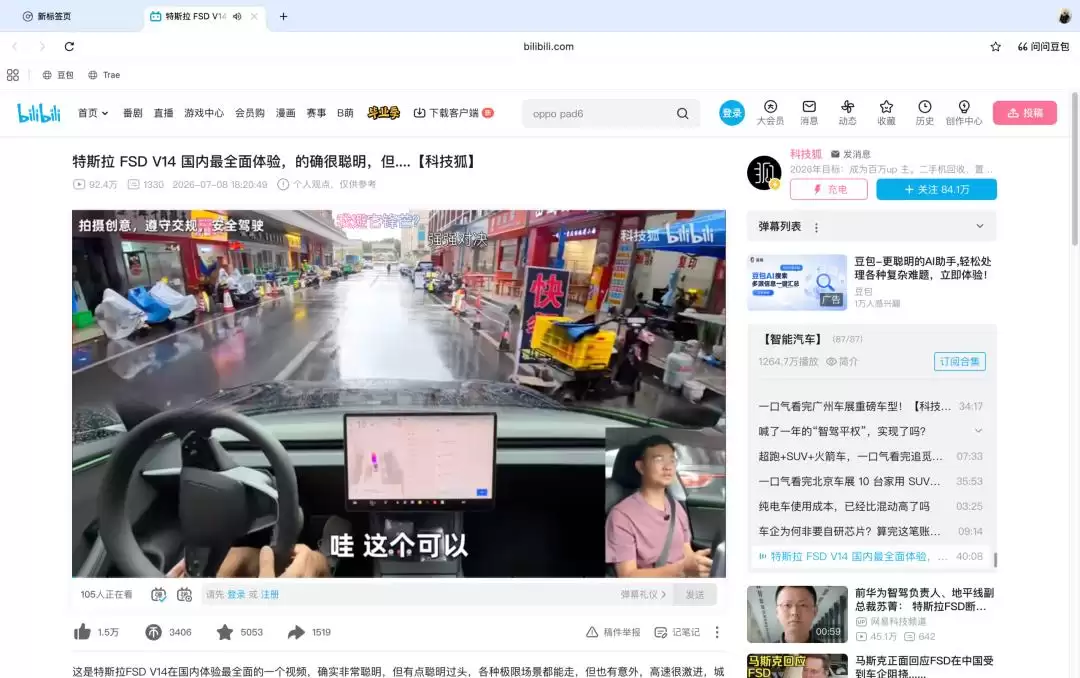
Task: Click the 关注 follow button
Action: (936, 189)
